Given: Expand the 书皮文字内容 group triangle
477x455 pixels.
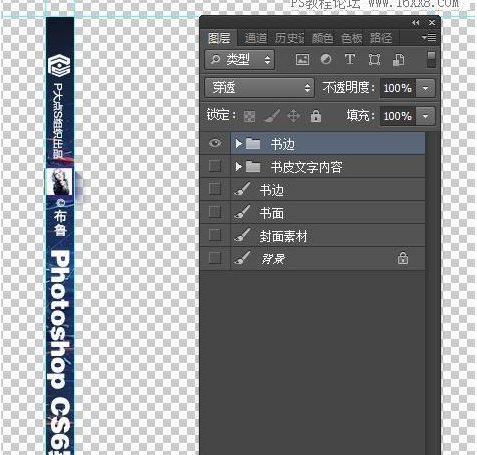Looking at the screenshot, I should pyautogui.click(x=238, y=167).
